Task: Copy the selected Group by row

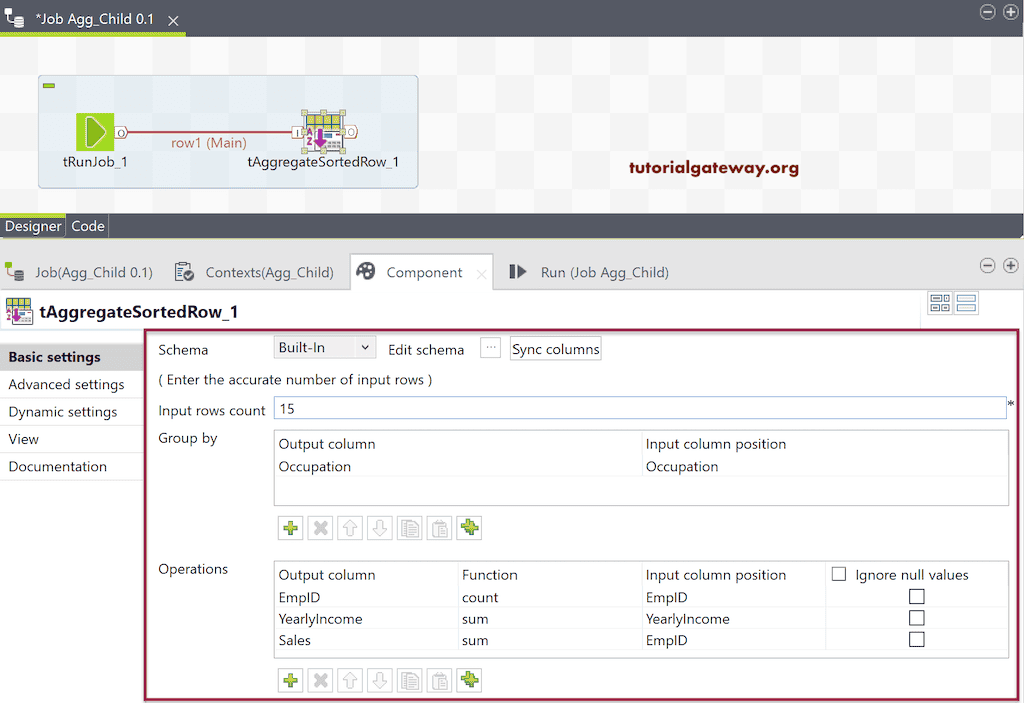Action: tap(409, 527)
